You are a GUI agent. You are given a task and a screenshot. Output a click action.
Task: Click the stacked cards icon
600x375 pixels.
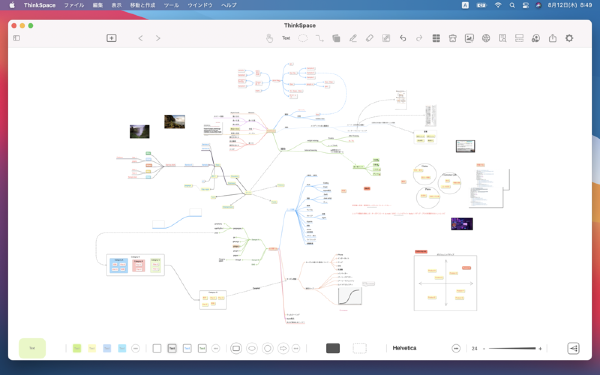336,38
